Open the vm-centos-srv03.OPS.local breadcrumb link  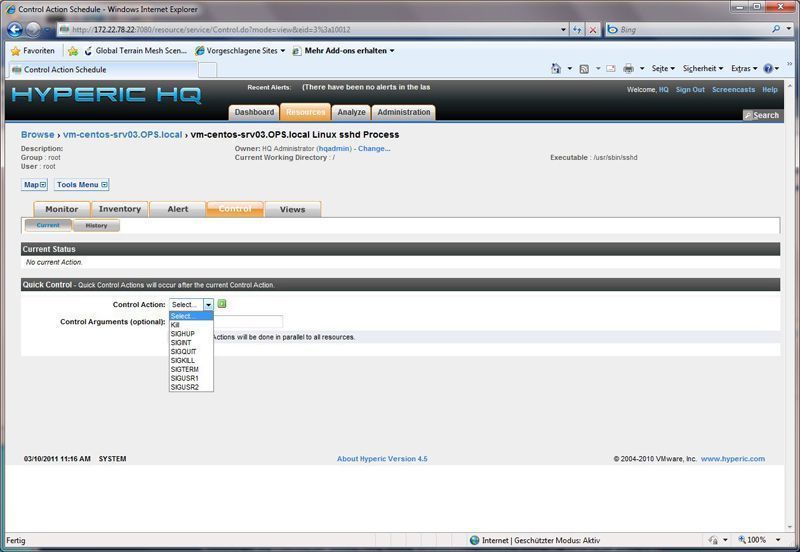122,135
